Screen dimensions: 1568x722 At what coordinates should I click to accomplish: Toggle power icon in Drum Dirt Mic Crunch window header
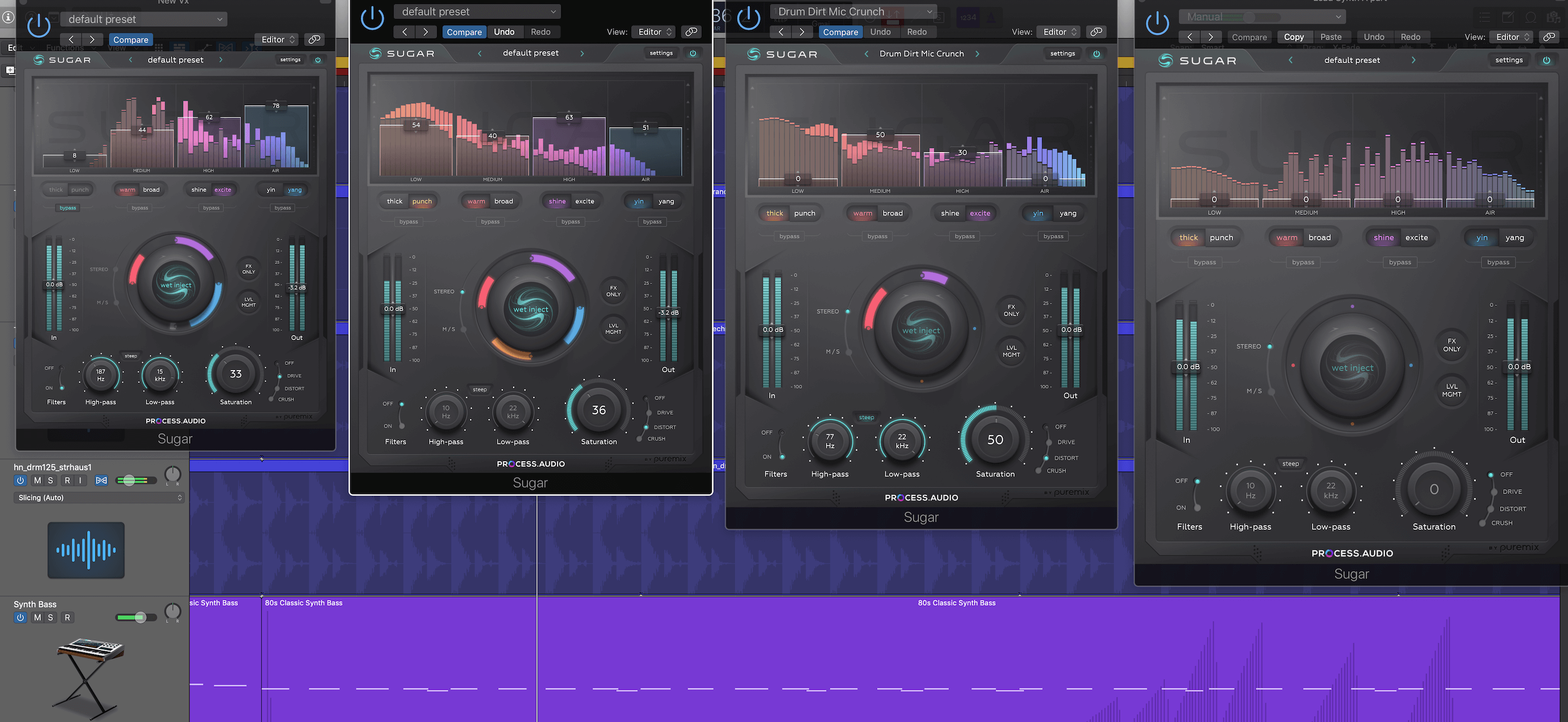[749, 18]
